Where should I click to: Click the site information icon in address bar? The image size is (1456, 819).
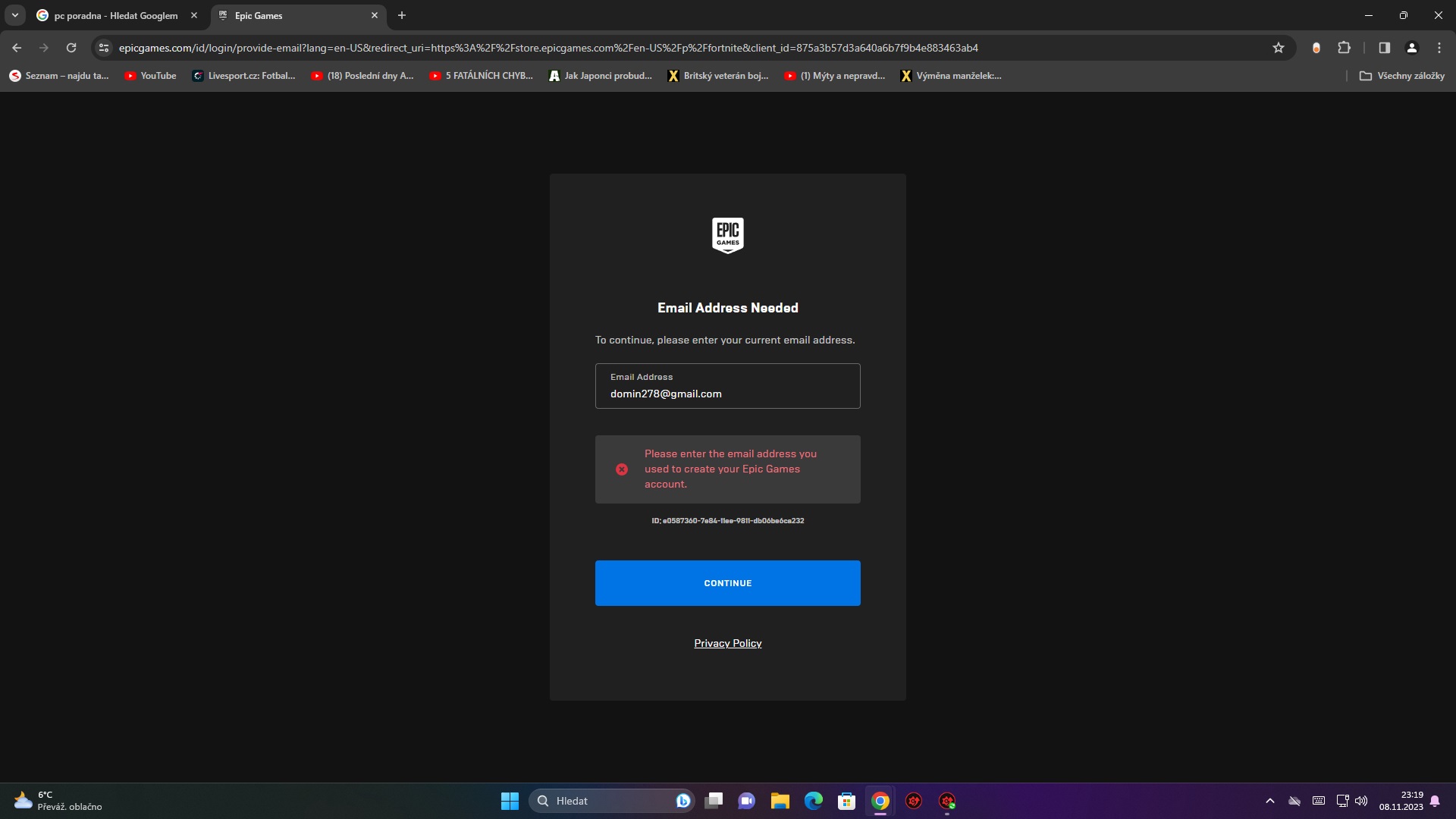point(104,48)
